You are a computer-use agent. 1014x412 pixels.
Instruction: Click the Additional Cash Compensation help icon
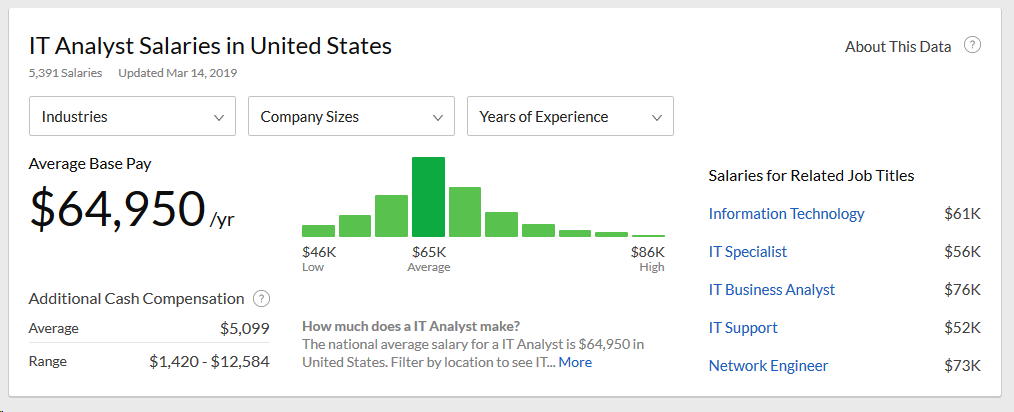tap(261, 298)
